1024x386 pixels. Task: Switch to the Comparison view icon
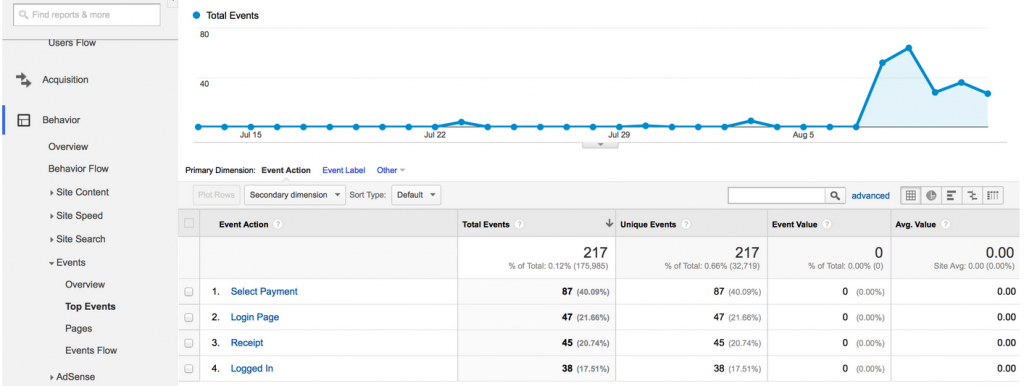[972, 195]
